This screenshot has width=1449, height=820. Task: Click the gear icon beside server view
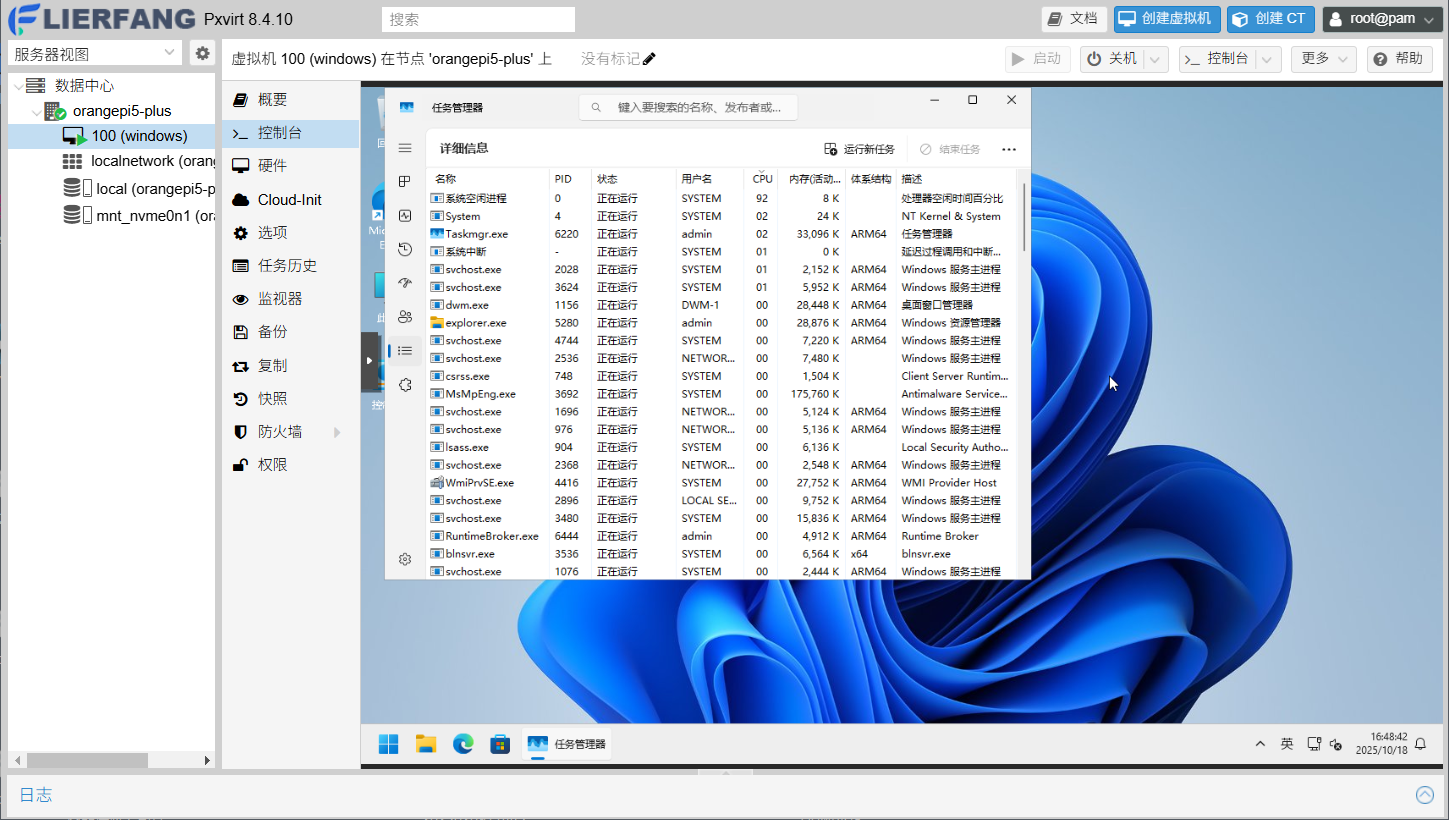pos(202,53)
